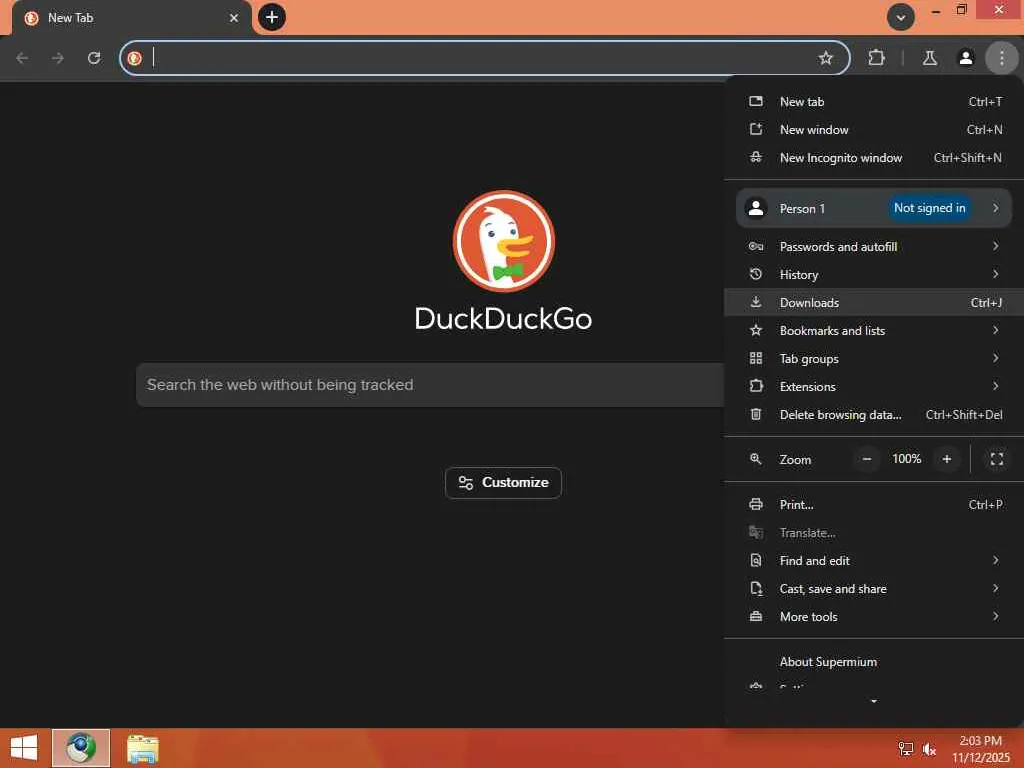Open Passwords and autofill submenu
The height and width of the screenshot is (768, 1024).
pos(874,247)
